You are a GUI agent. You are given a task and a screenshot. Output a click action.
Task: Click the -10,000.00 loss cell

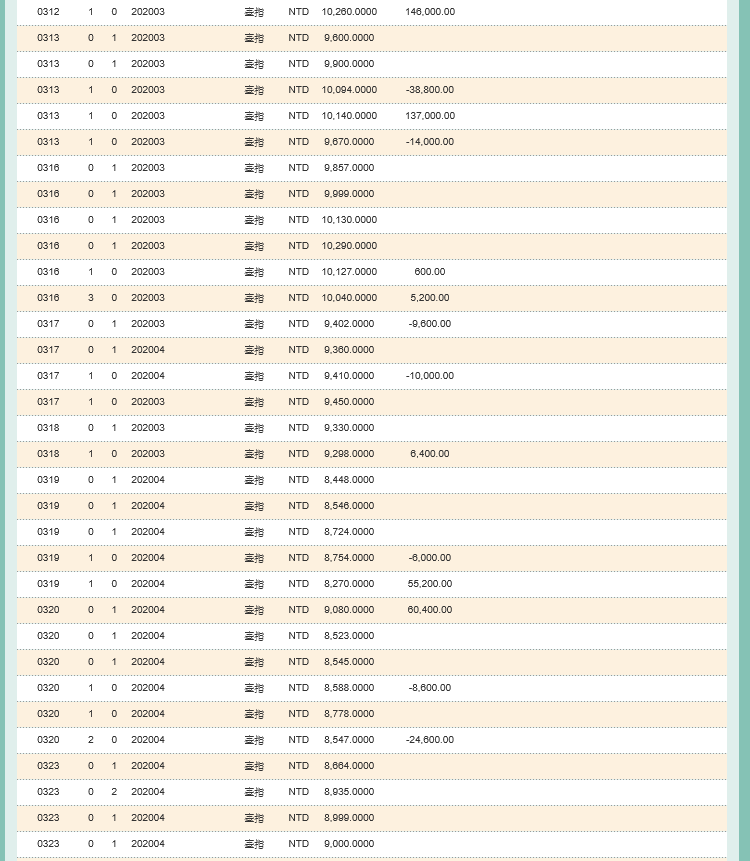tap(430, 376)
